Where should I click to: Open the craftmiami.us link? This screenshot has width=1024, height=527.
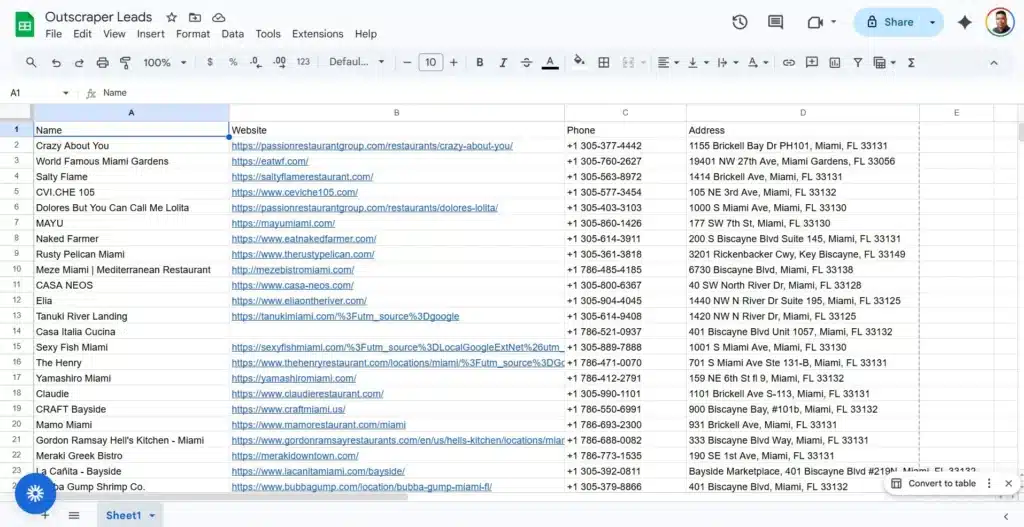(x=288, y=409)
